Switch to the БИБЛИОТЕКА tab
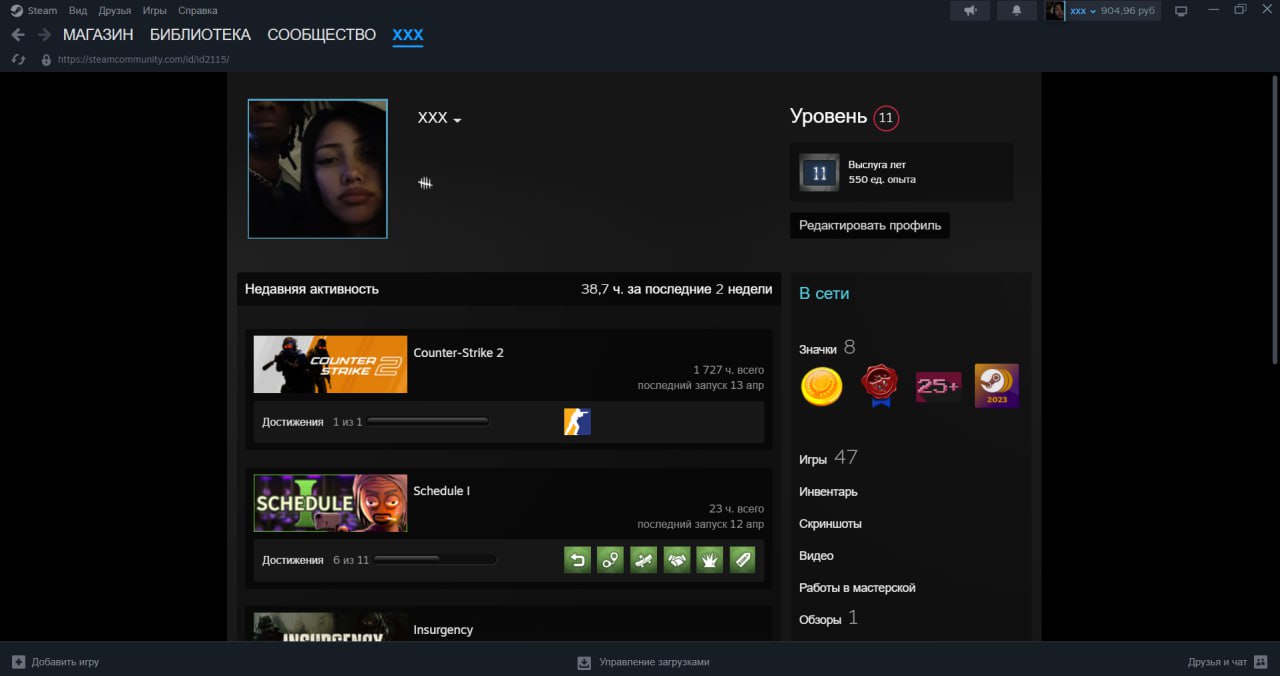 [200, 35]
